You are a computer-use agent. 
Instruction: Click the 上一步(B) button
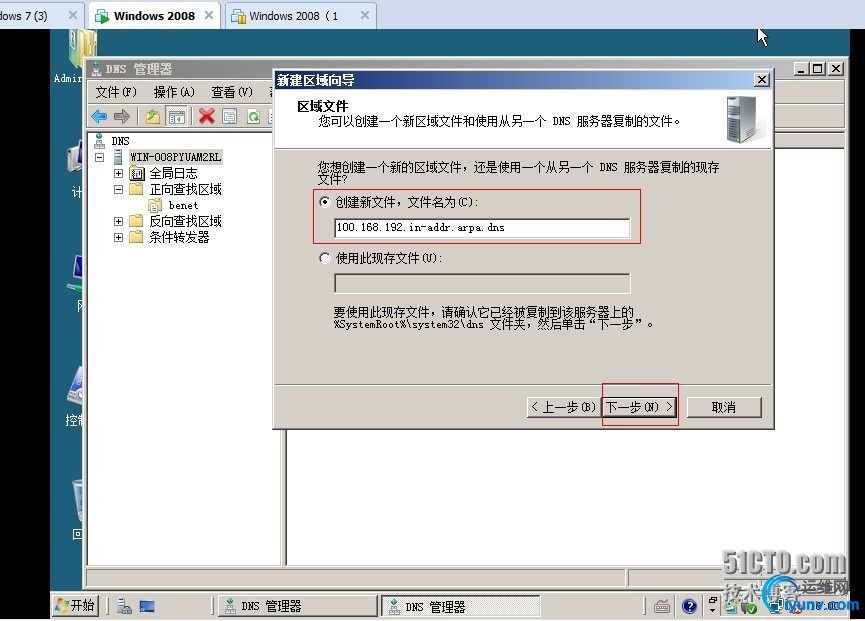(x=563, y=407)
